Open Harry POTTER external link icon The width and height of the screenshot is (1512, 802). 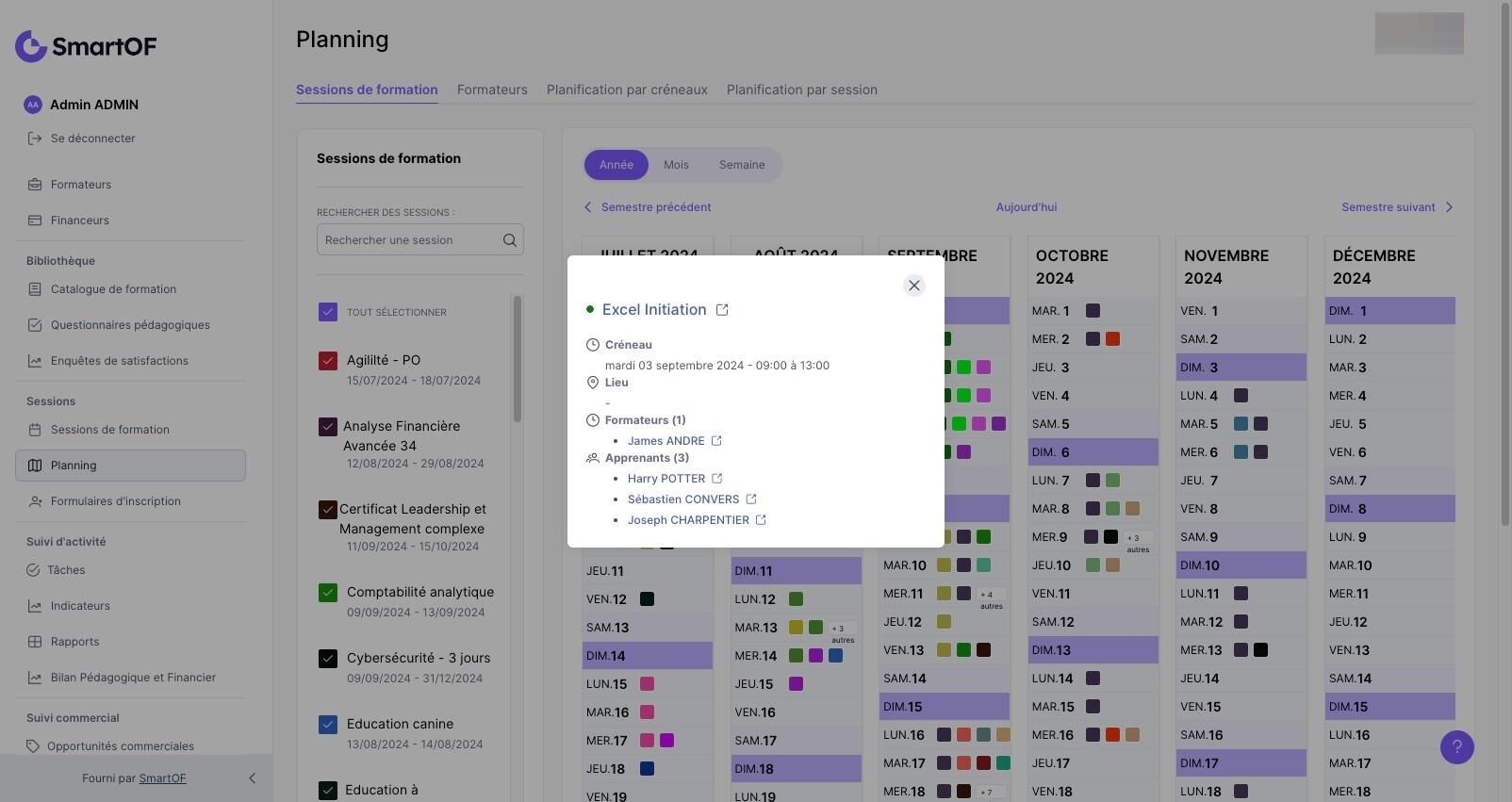pyautogui.click(x=716, y=479)
